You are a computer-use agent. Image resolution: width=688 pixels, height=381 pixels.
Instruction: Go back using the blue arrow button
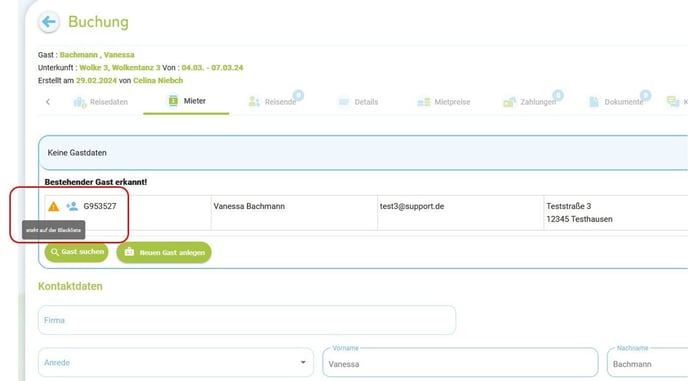pyautogui.click(x=49, y=22)
